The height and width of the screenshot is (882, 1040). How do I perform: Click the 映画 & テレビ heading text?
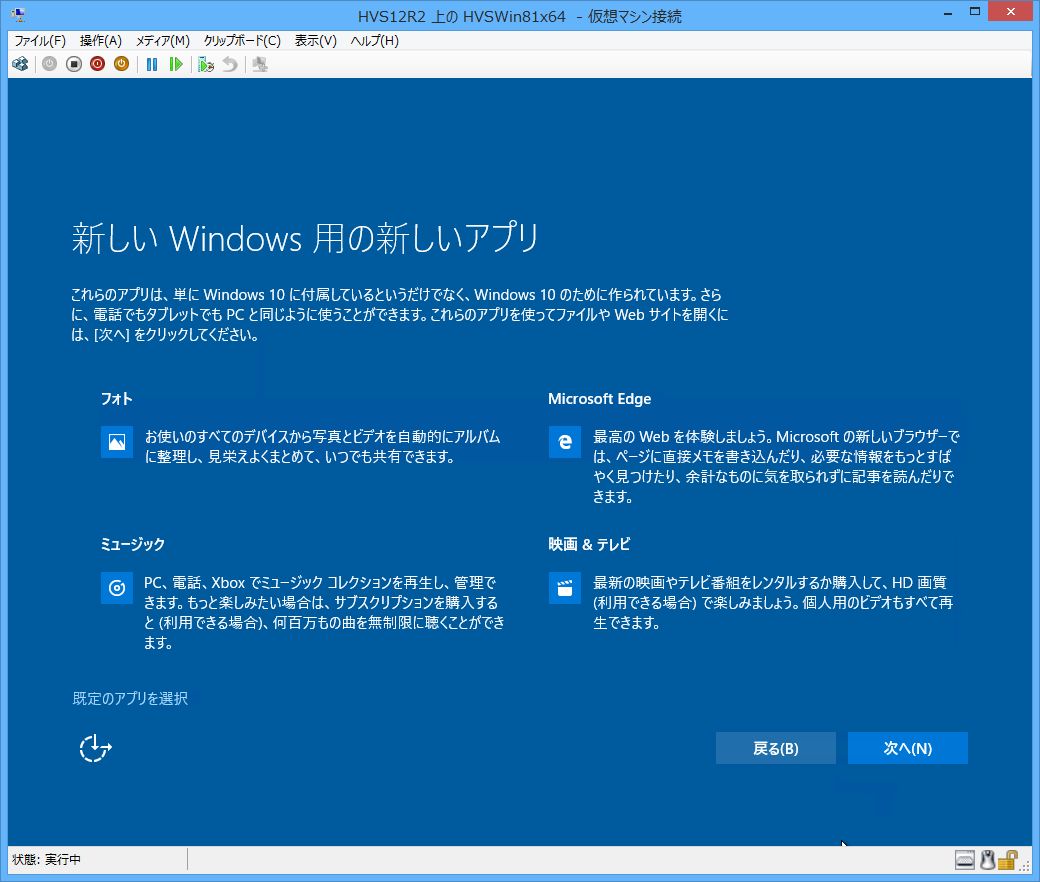(x=589, y=544)
